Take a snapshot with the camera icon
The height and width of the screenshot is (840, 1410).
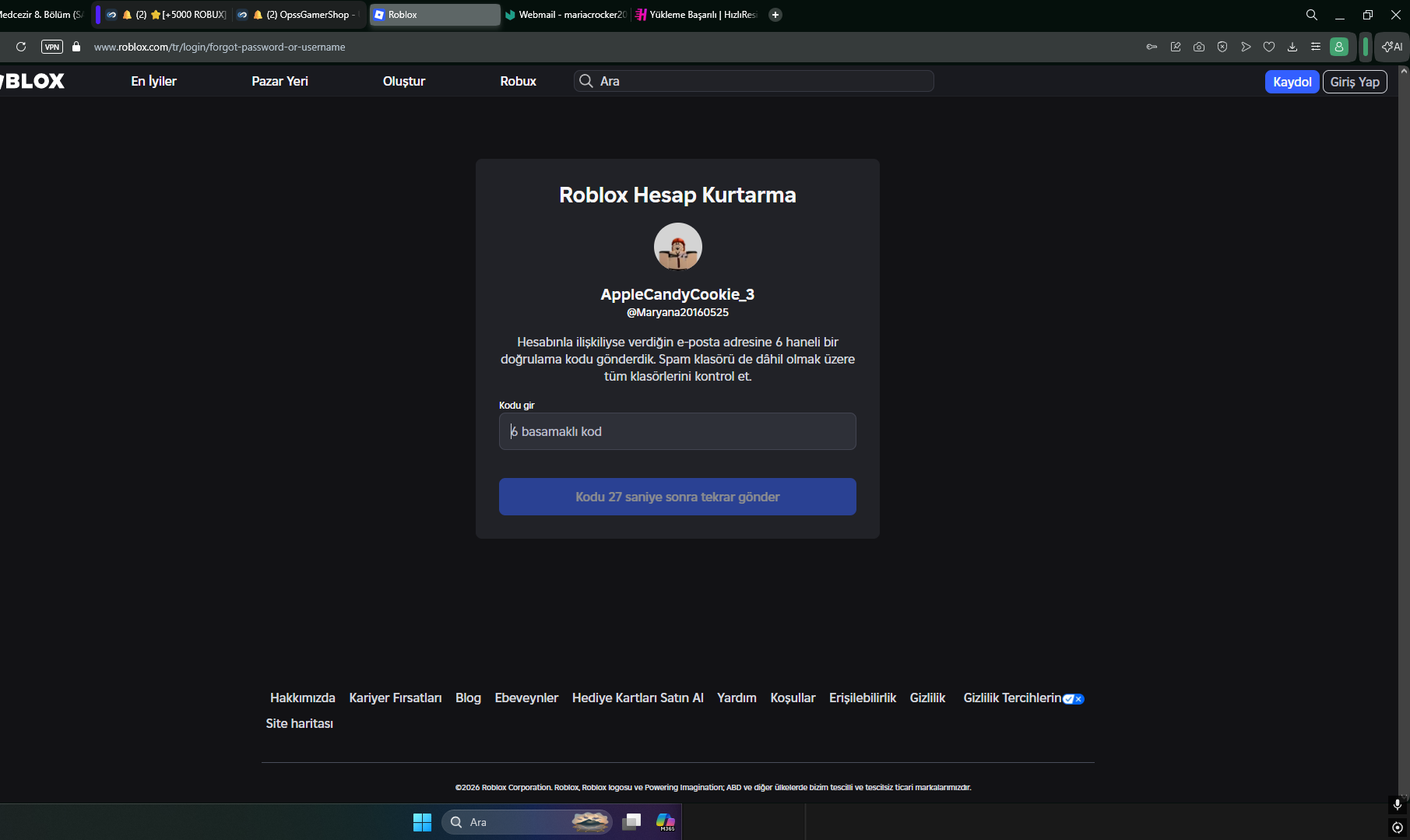point(1199,47)
